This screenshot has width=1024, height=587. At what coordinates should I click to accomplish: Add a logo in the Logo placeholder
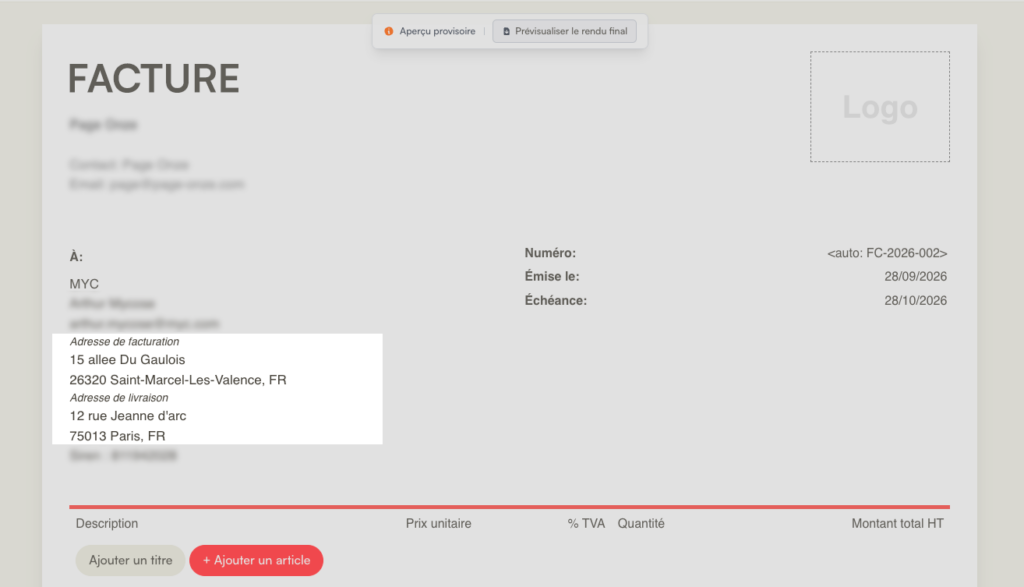coord(880,106)
